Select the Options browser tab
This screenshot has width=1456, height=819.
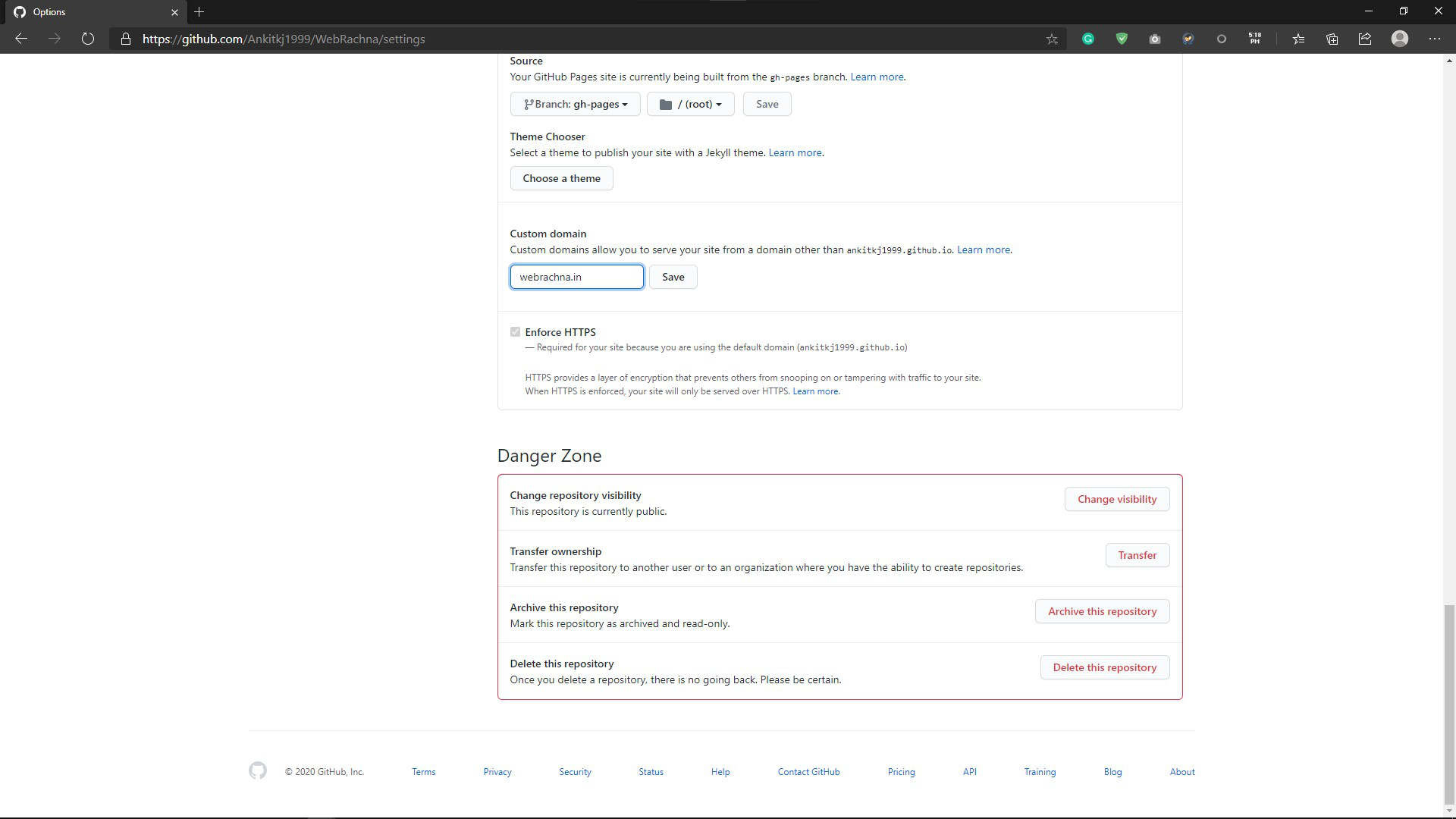click(91, 11)
